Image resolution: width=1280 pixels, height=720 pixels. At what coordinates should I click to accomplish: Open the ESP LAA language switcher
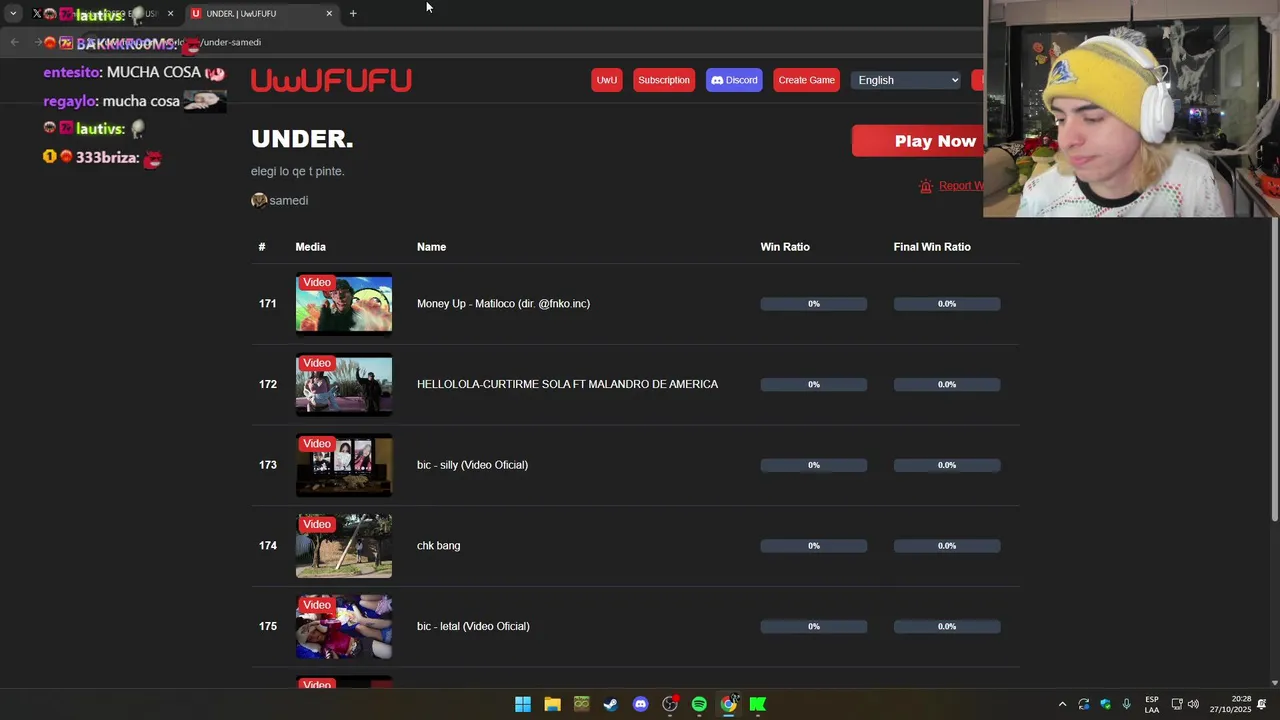(1152, 704)
